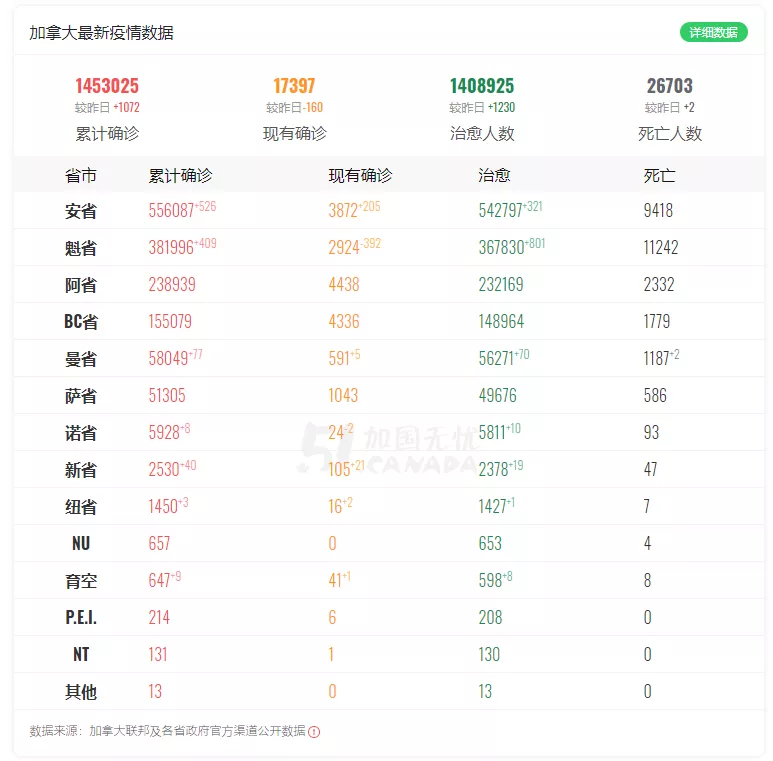The image size is (773, 761).
Task: Select the 其他 row name
Action: point(81,692)
